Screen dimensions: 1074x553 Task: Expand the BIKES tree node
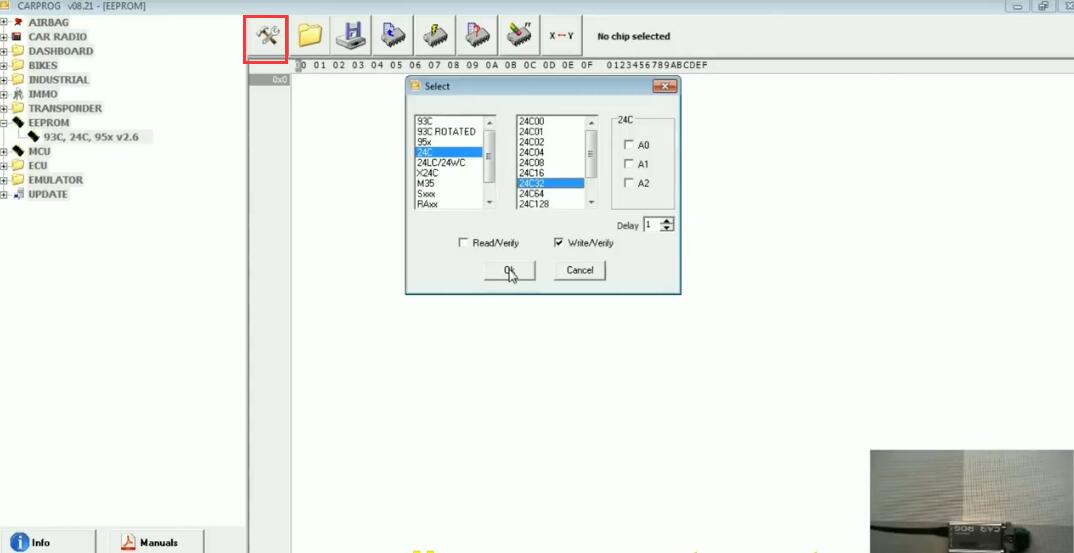(x=4, y=65)
